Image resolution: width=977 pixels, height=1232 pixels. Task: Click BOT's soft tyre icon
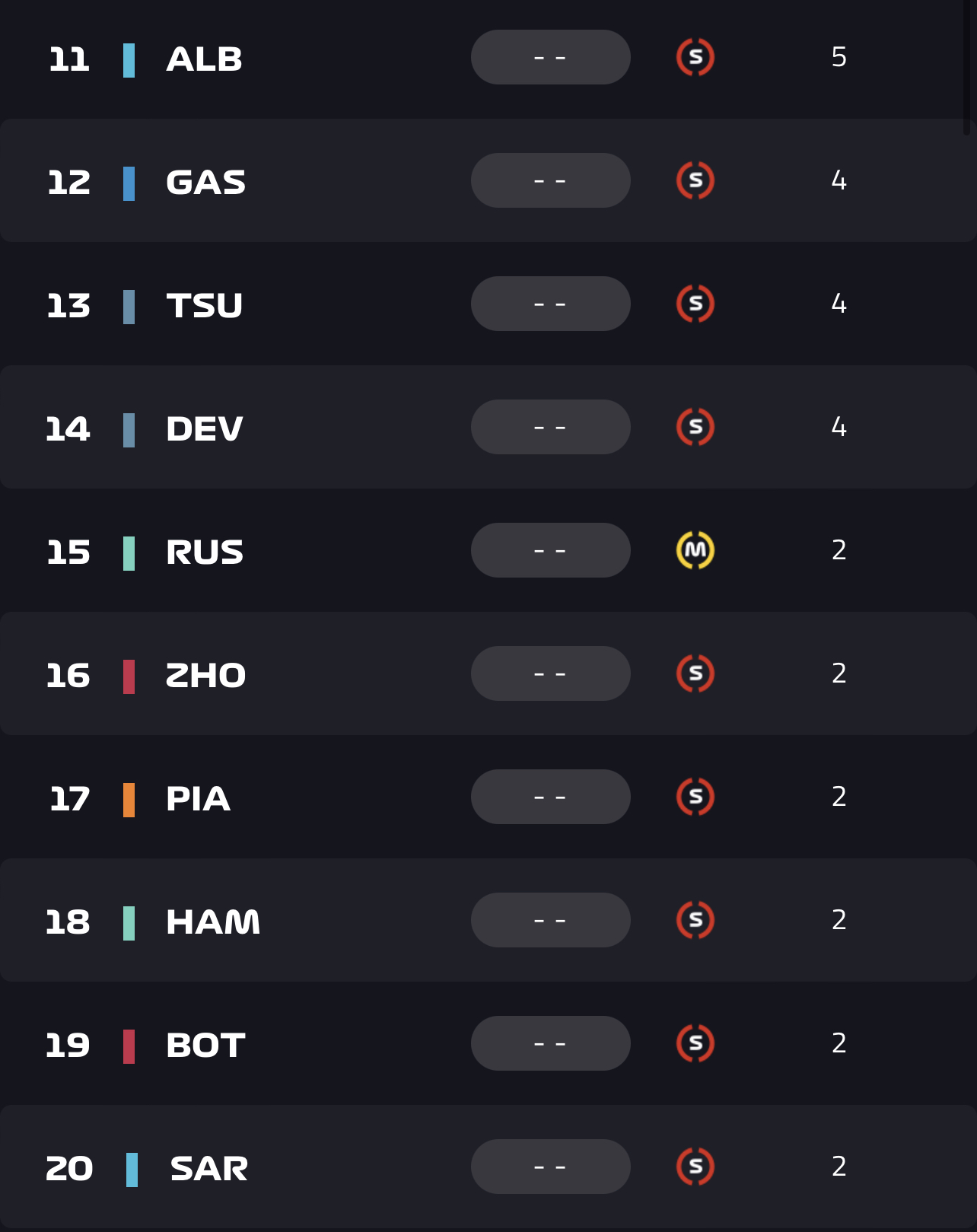pyautogui.click(x=695, y=1043)
